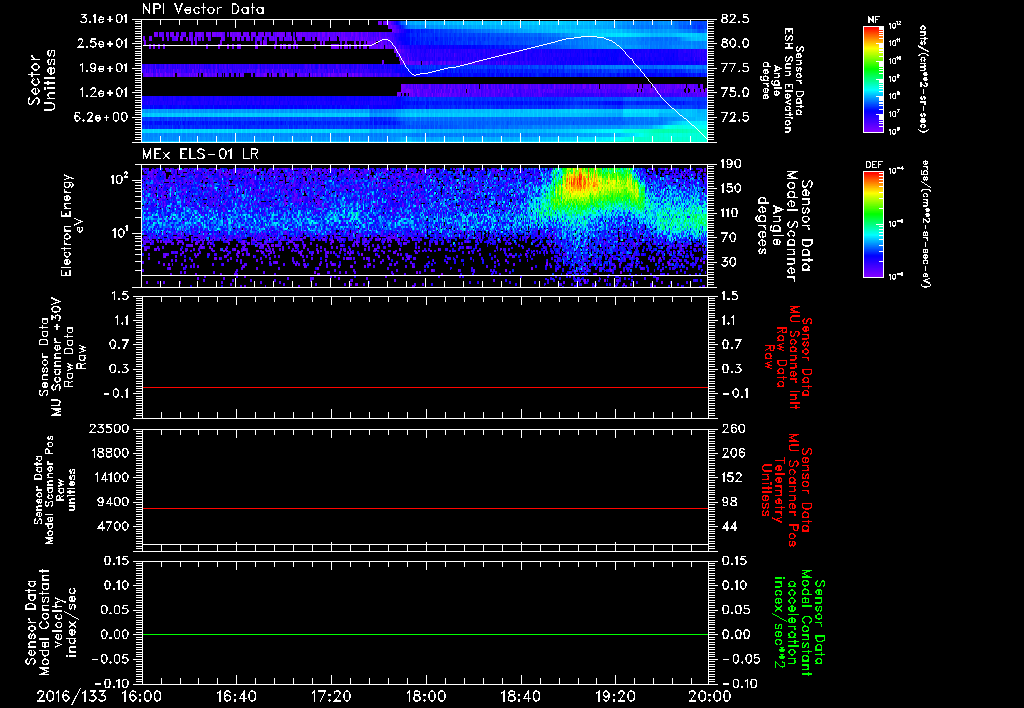Click the red line in the scanner position panel

pos(425,508)
